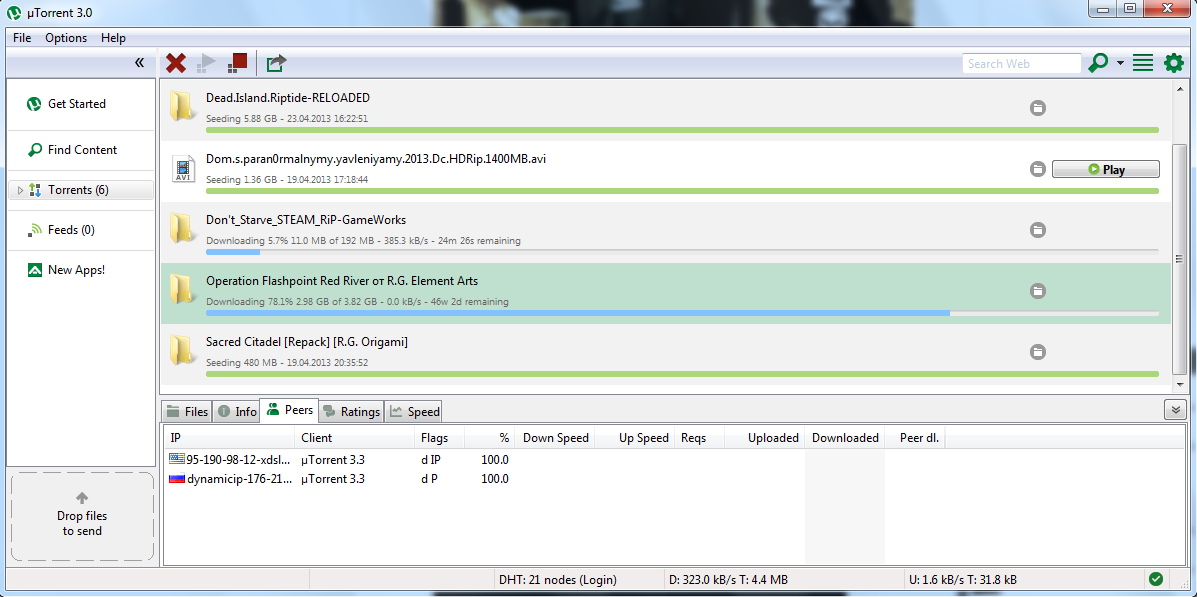Viewport: 1197px width, 597px height.
Task: Sort peers by the Downloaded column header
Action: pyautogui.click(x=845, y=437)
